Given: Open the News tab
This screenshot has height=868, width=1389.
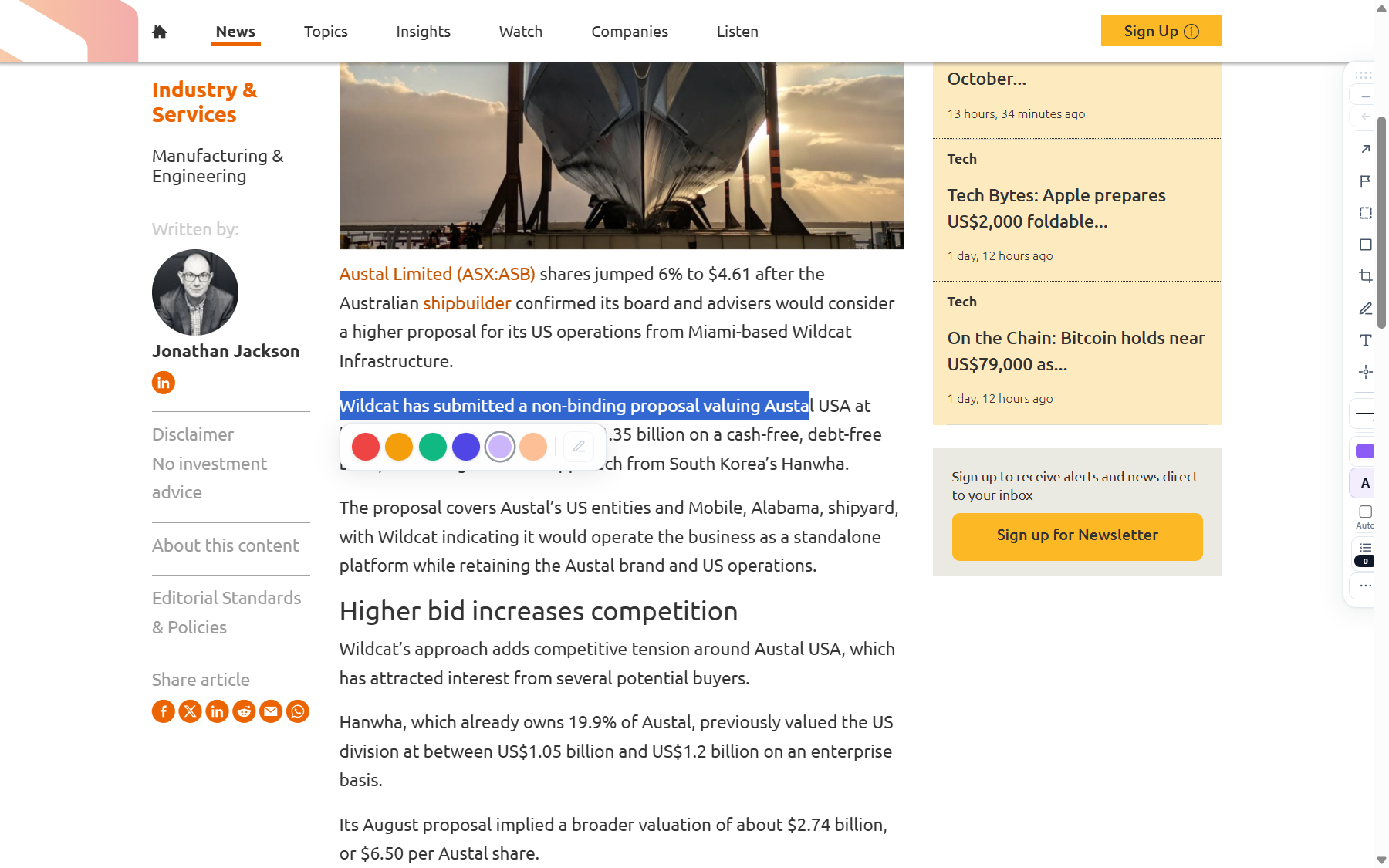Looking at the screenshot, I should tap(235, 32).
